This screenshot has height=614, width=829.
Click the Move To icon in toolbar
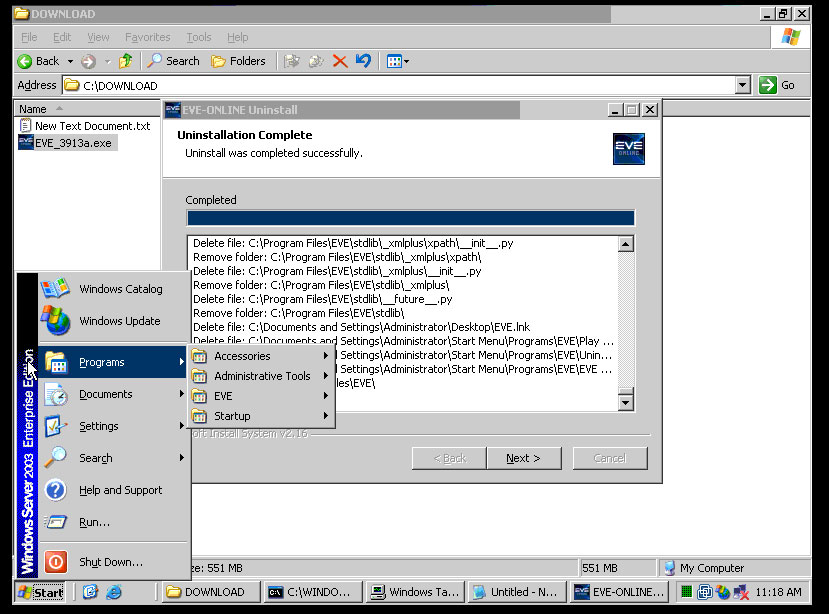291,61
